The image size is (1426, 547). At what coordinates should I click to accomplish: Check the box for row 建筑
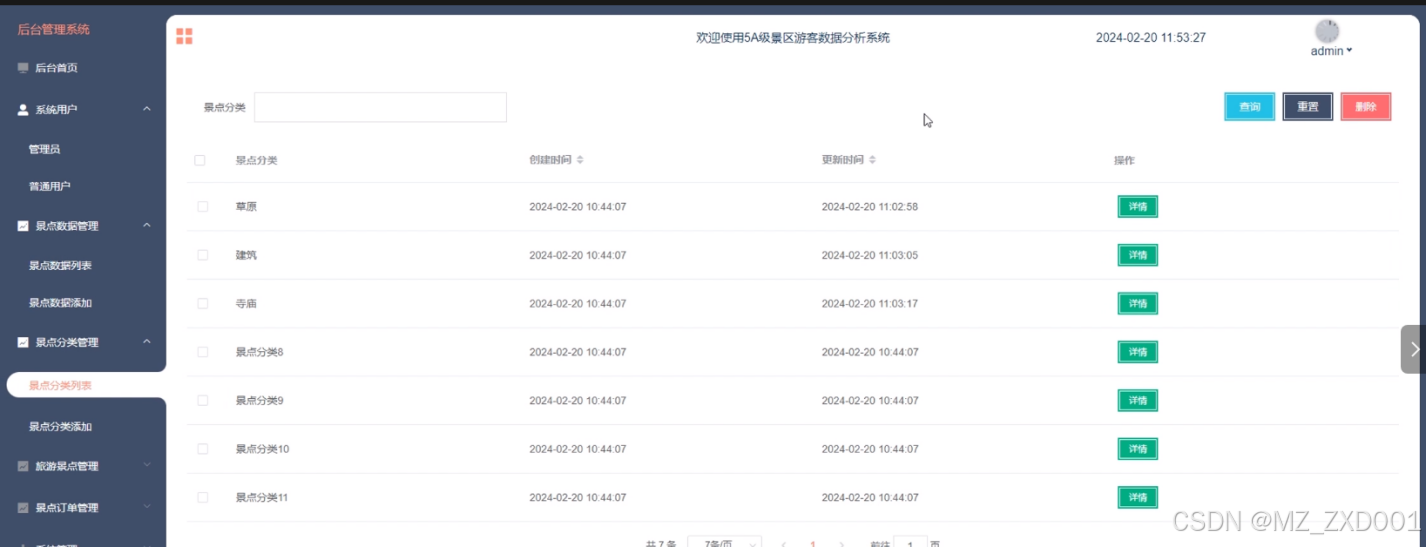(203, 255)
